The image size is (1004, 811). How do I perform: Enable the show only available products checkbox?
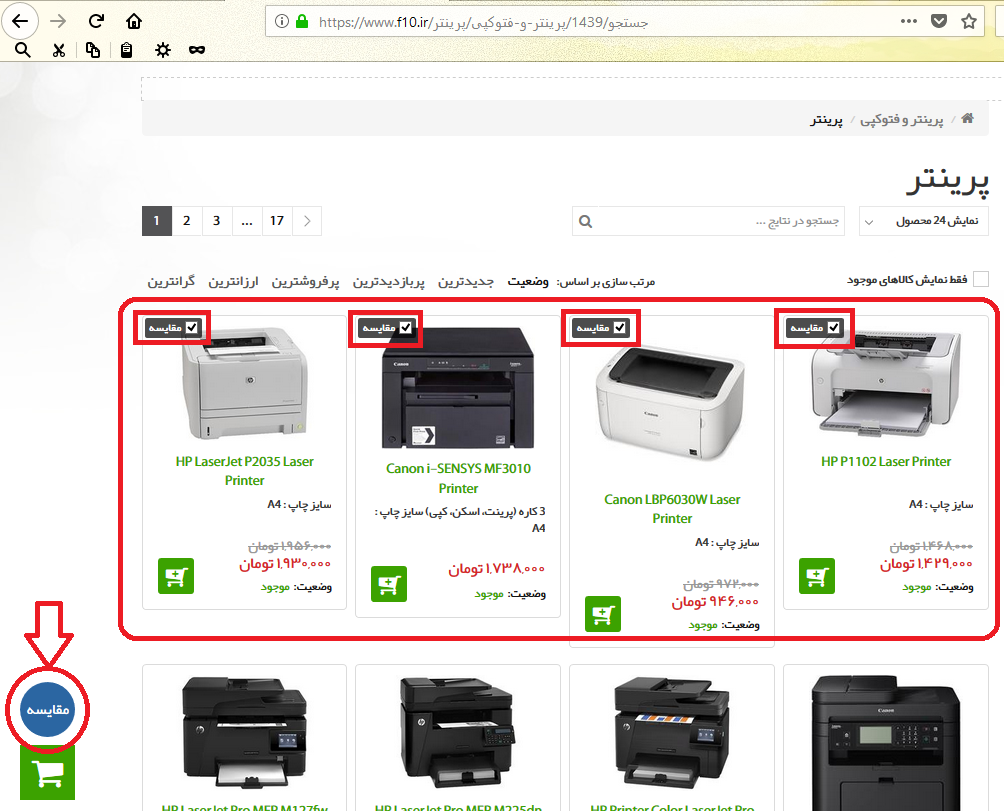click(x=981, y=280)
